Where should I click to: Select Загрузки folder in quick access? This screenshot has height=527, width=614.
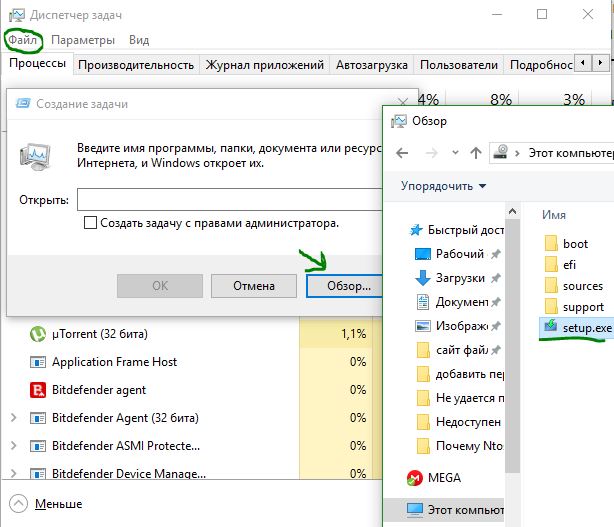coord(450,278)
